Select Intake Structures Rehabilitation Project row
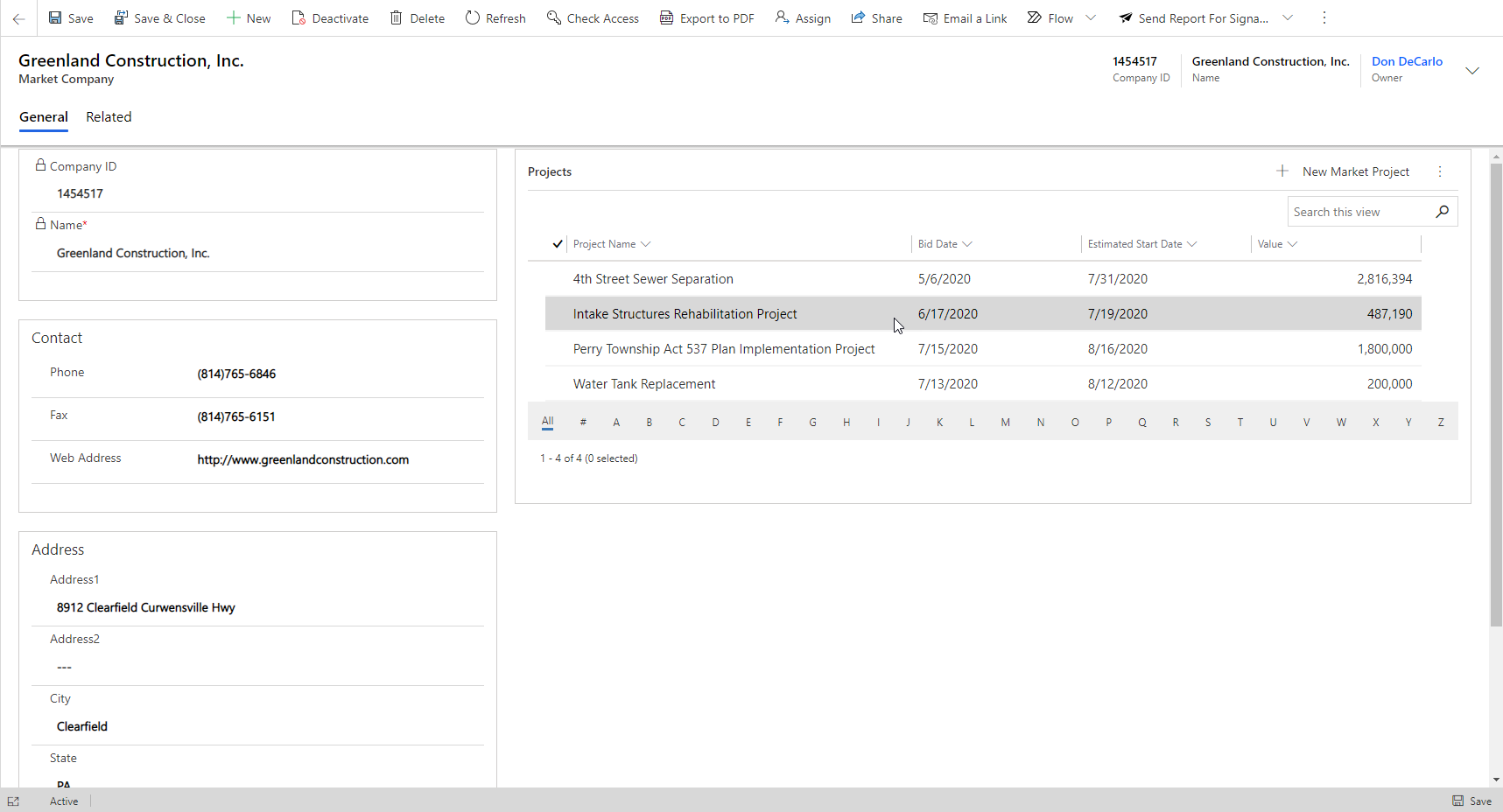The width and height of the screenshot is (1503, 812). click(x=983, y=314)
